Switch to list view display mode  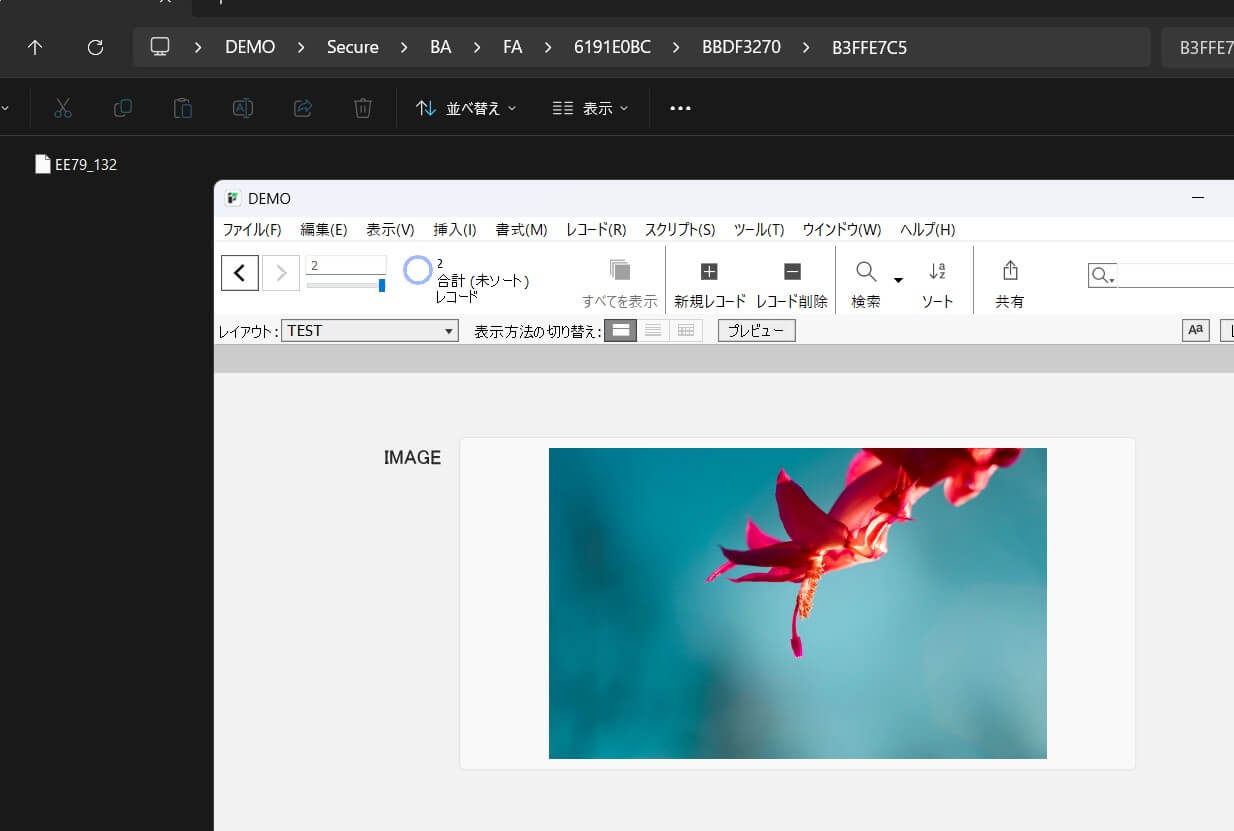pyautogui.click(x=653, y=330)
